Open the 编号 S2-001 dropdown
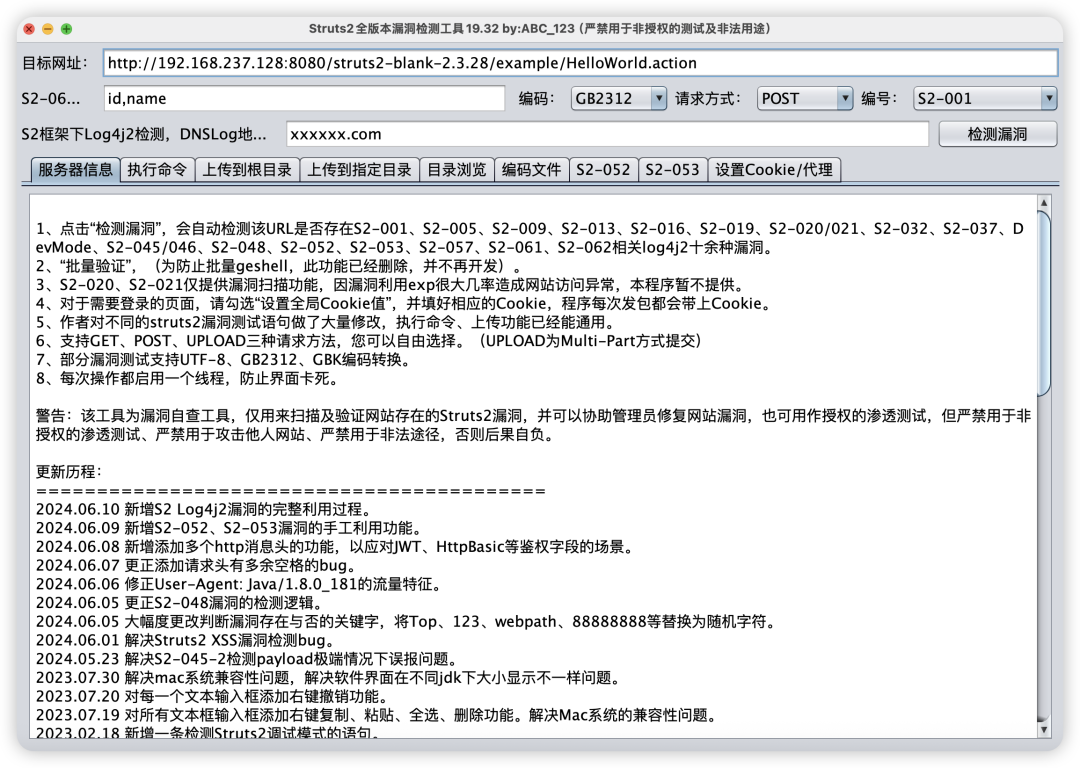Image resolution: width=1080 pixels, height=768 pixels. [984, 98]
